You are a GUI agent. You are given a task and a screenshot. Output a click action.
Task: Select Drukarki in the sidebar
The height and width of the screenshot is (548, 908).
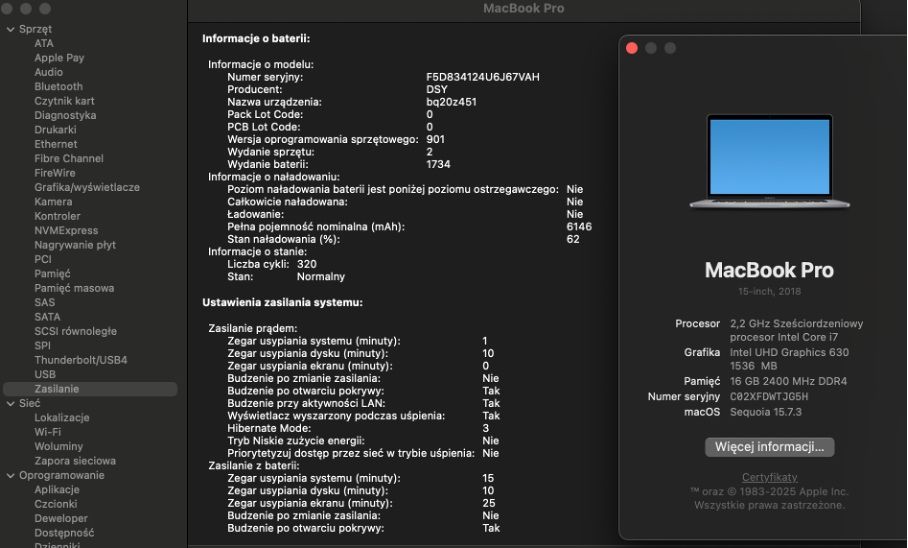click(x=56, y=130)
